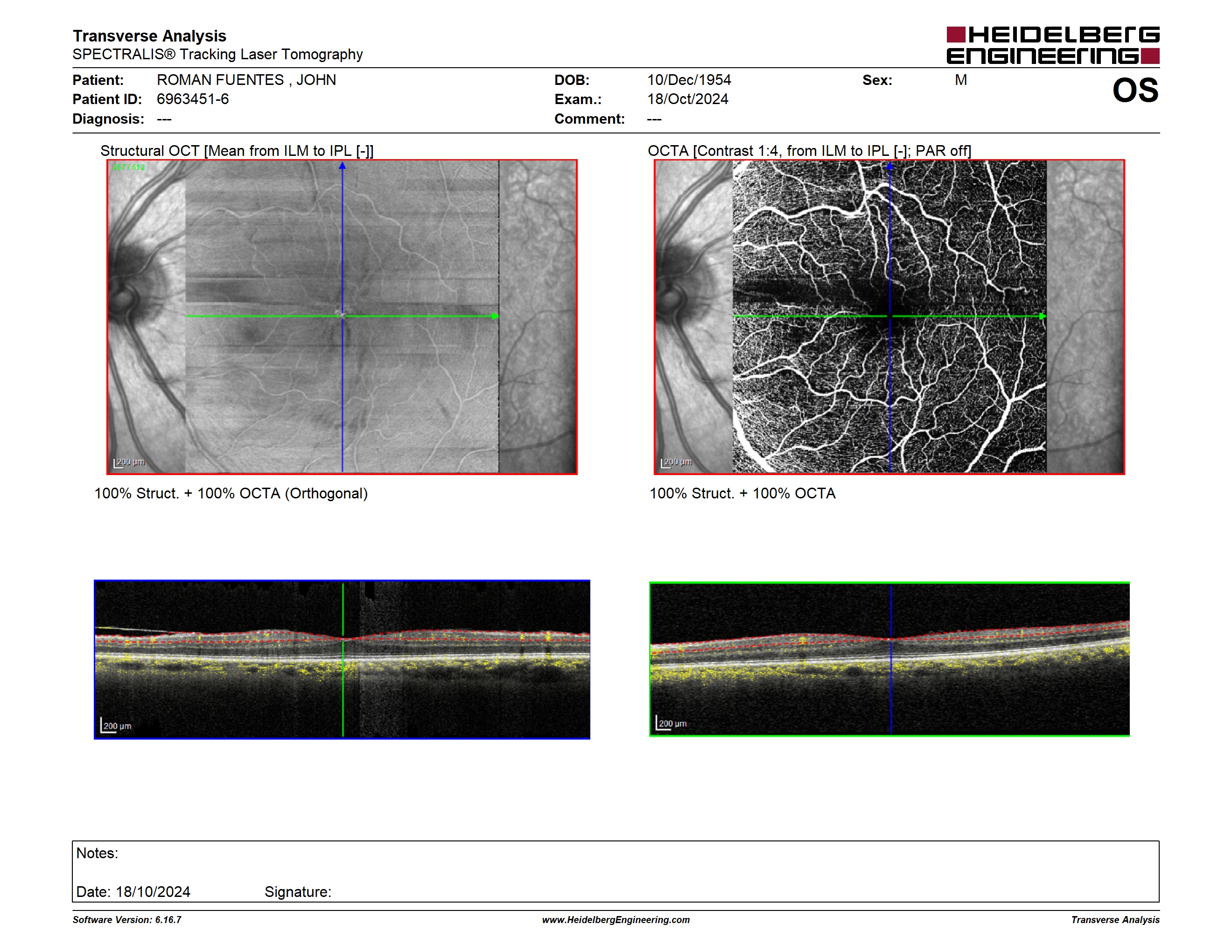Click the blue-framed orthogonal B-scan image
Viewport: 1232px width, 952px height.
(342, 659)
